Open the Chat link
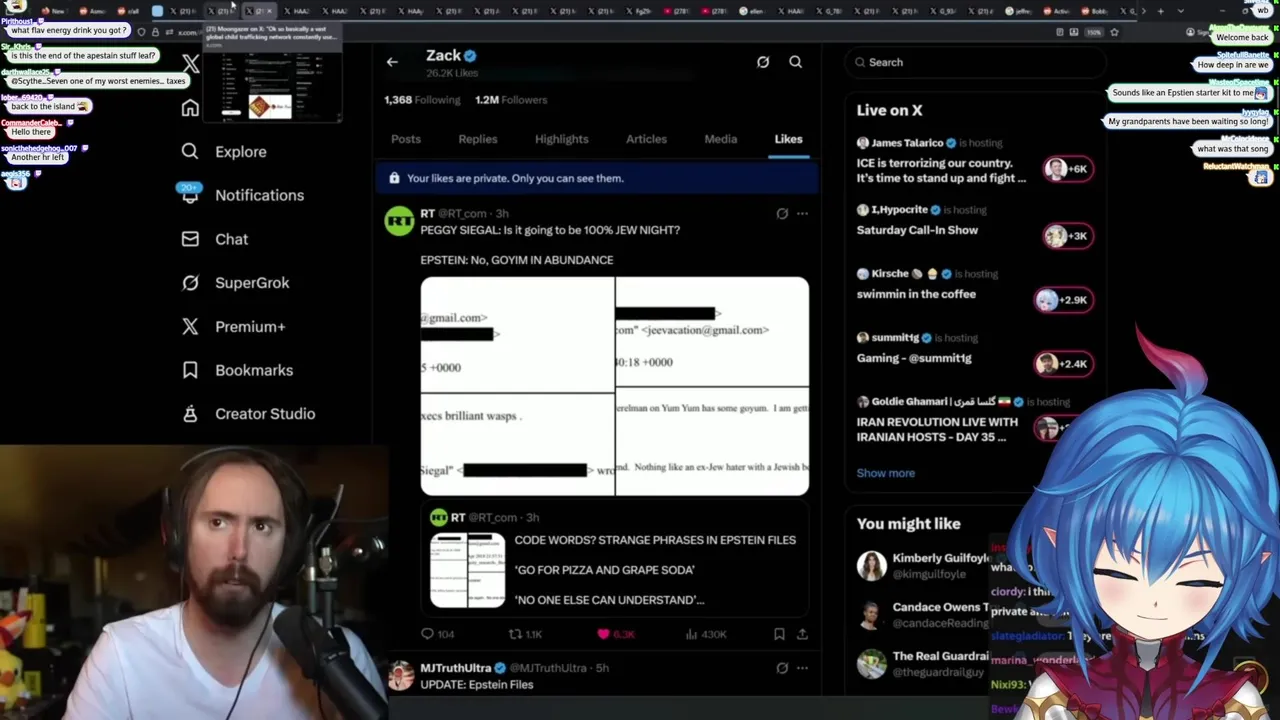 (x=231, y=239)
